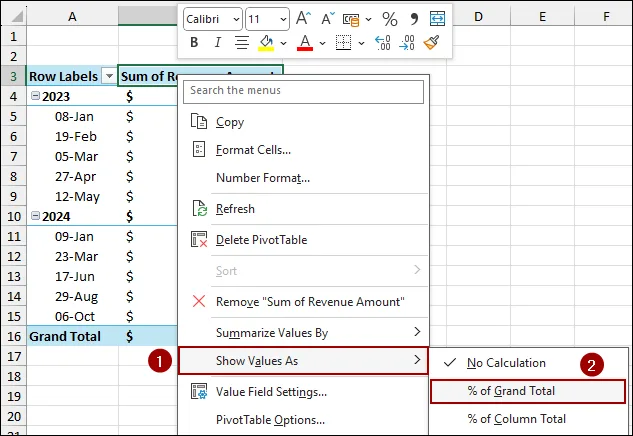Click the Copy icon

199,121
